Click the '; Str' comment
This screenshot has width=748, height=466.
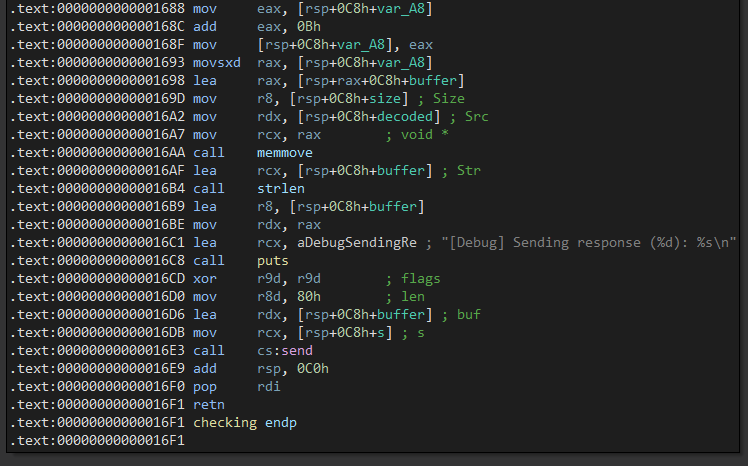(461, 171)
